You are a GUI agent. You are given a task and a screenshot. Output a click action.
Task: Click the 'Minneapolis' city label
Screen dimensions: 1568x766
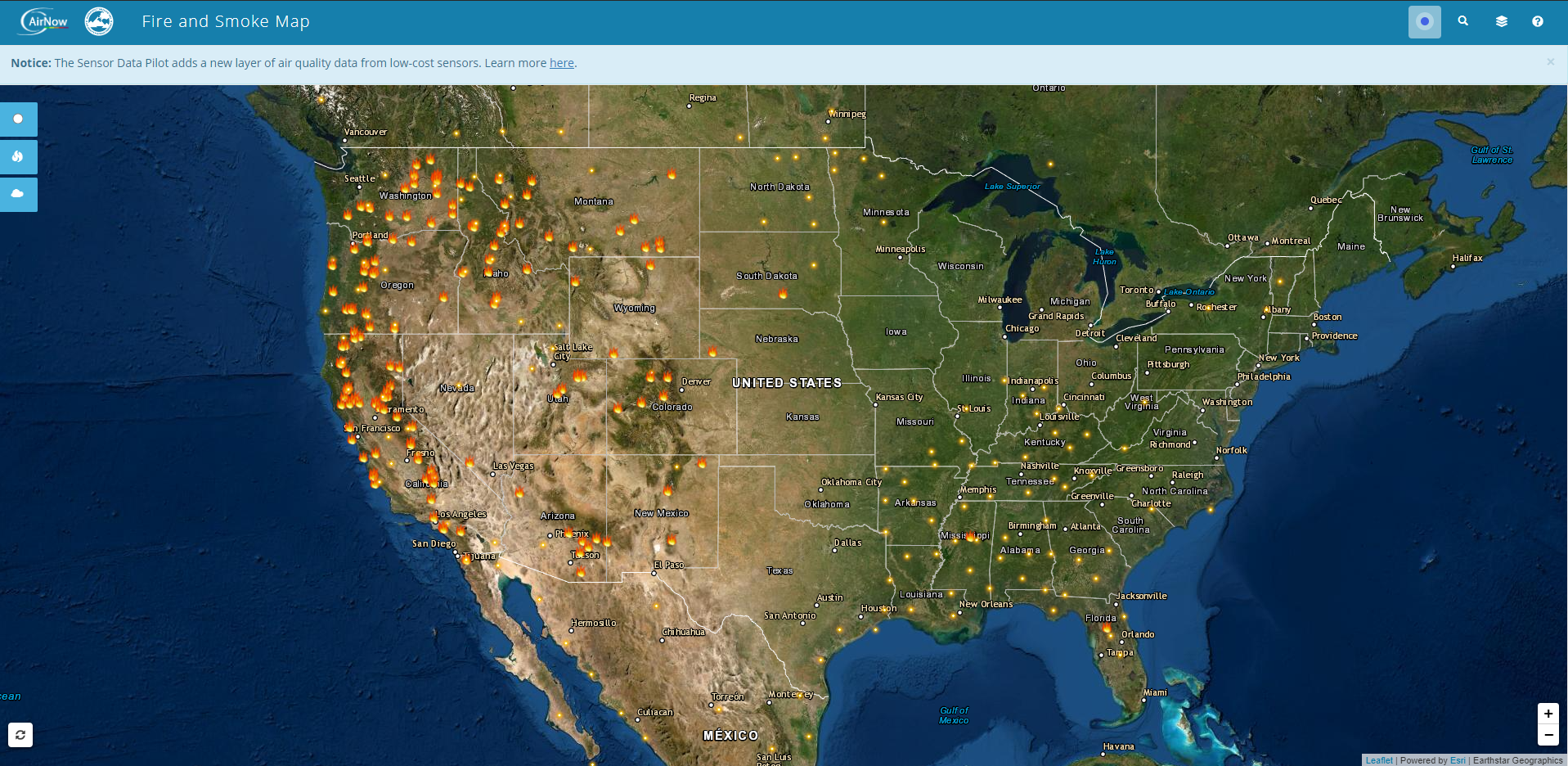[900, 249]
